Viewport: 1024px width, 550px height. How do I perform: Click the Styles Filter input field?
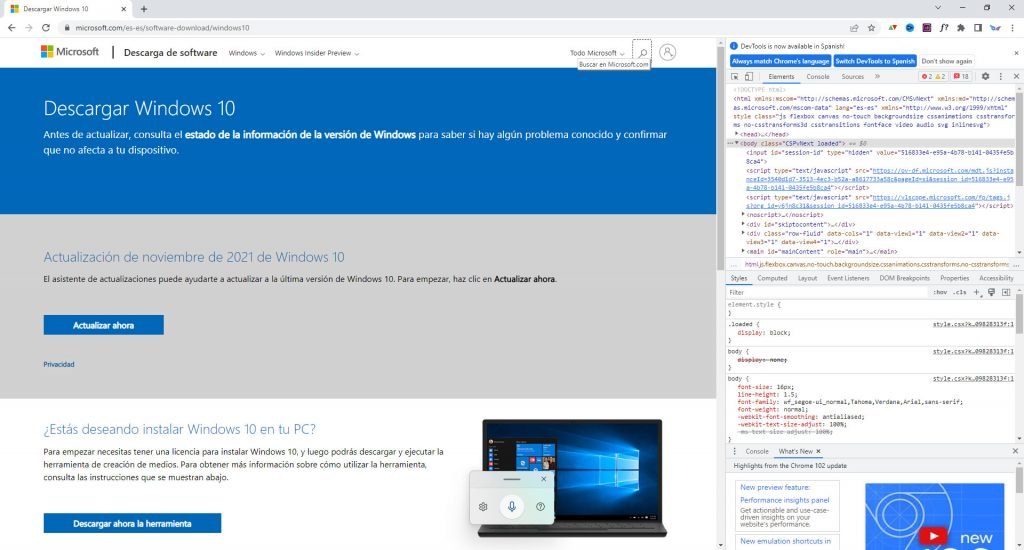point(827,293)
